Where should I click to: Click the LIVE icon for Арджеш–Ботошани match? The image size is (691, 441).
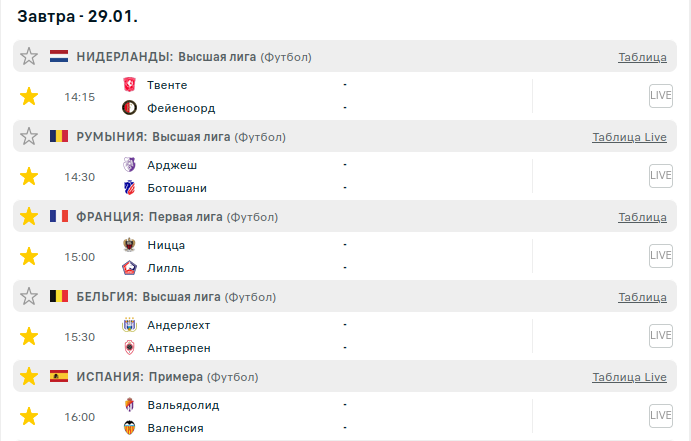(x=660, y=176)
